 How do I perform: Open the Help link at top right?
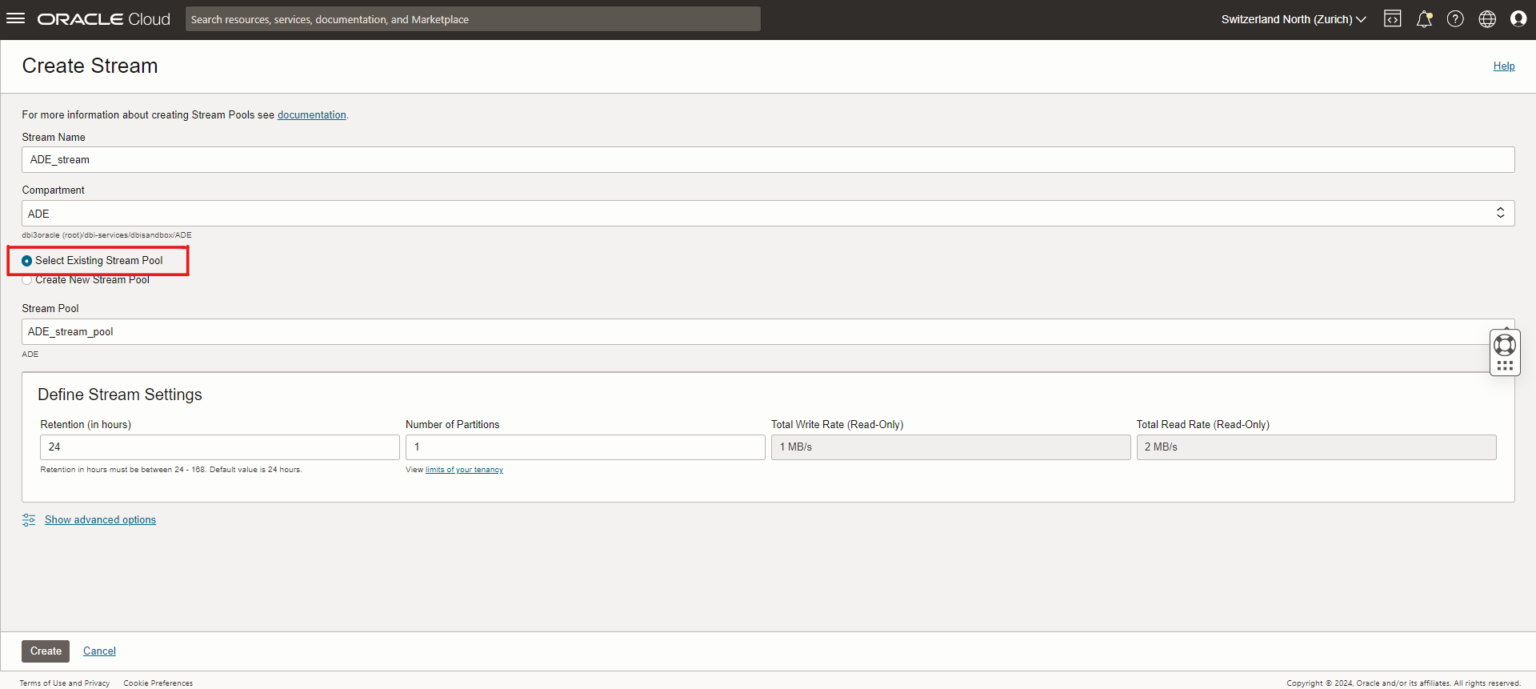pyautogui.click(x=1503, y=66)
